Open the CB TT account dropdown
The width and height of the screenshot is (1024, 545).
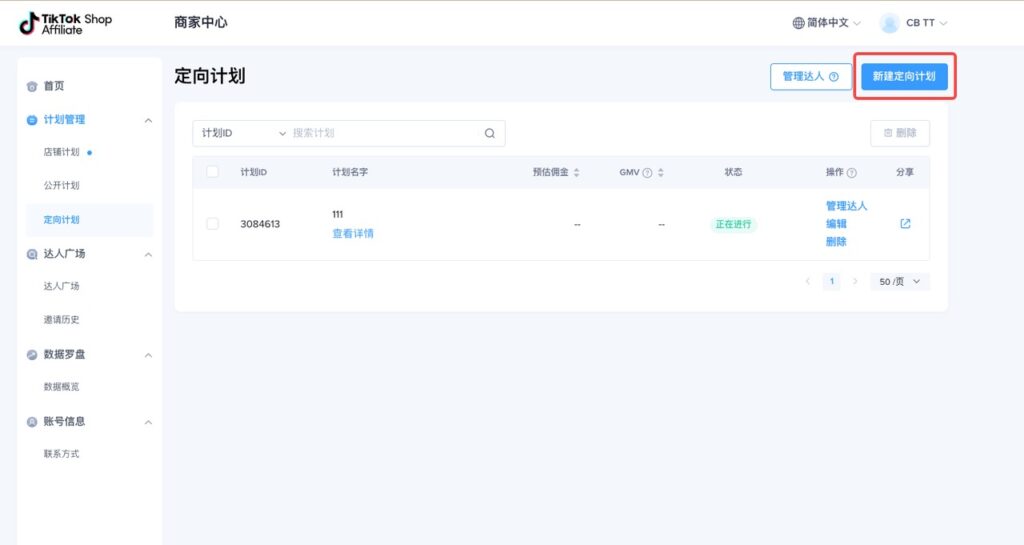pos(927,23)
